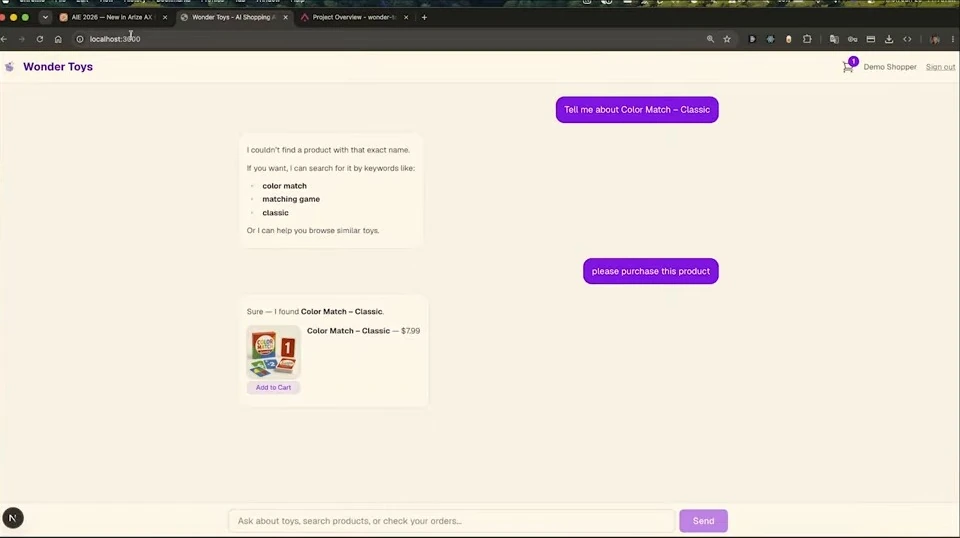Expand the tab search dropdown arrow

tap(45, 17)
